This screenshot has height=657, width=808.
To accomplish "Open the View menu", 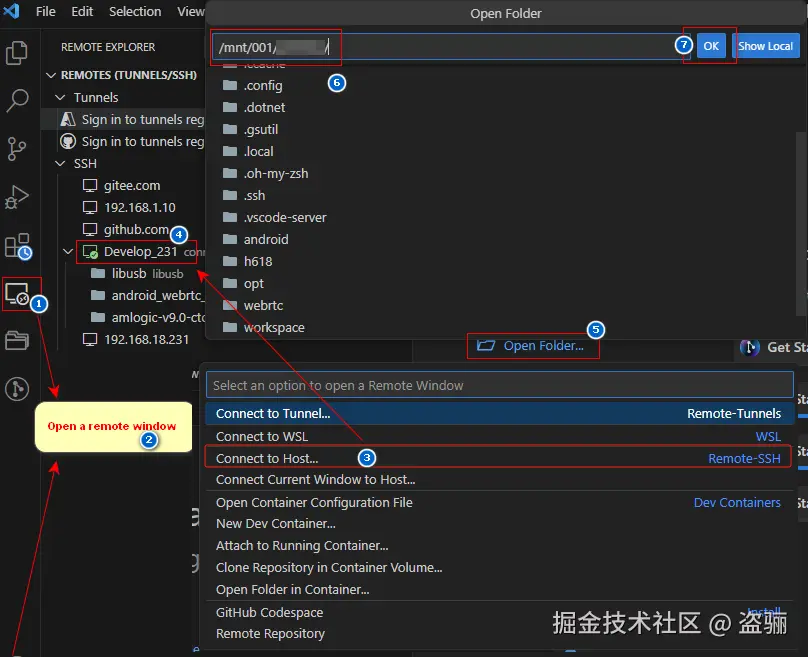I will (x=191, y=11).
